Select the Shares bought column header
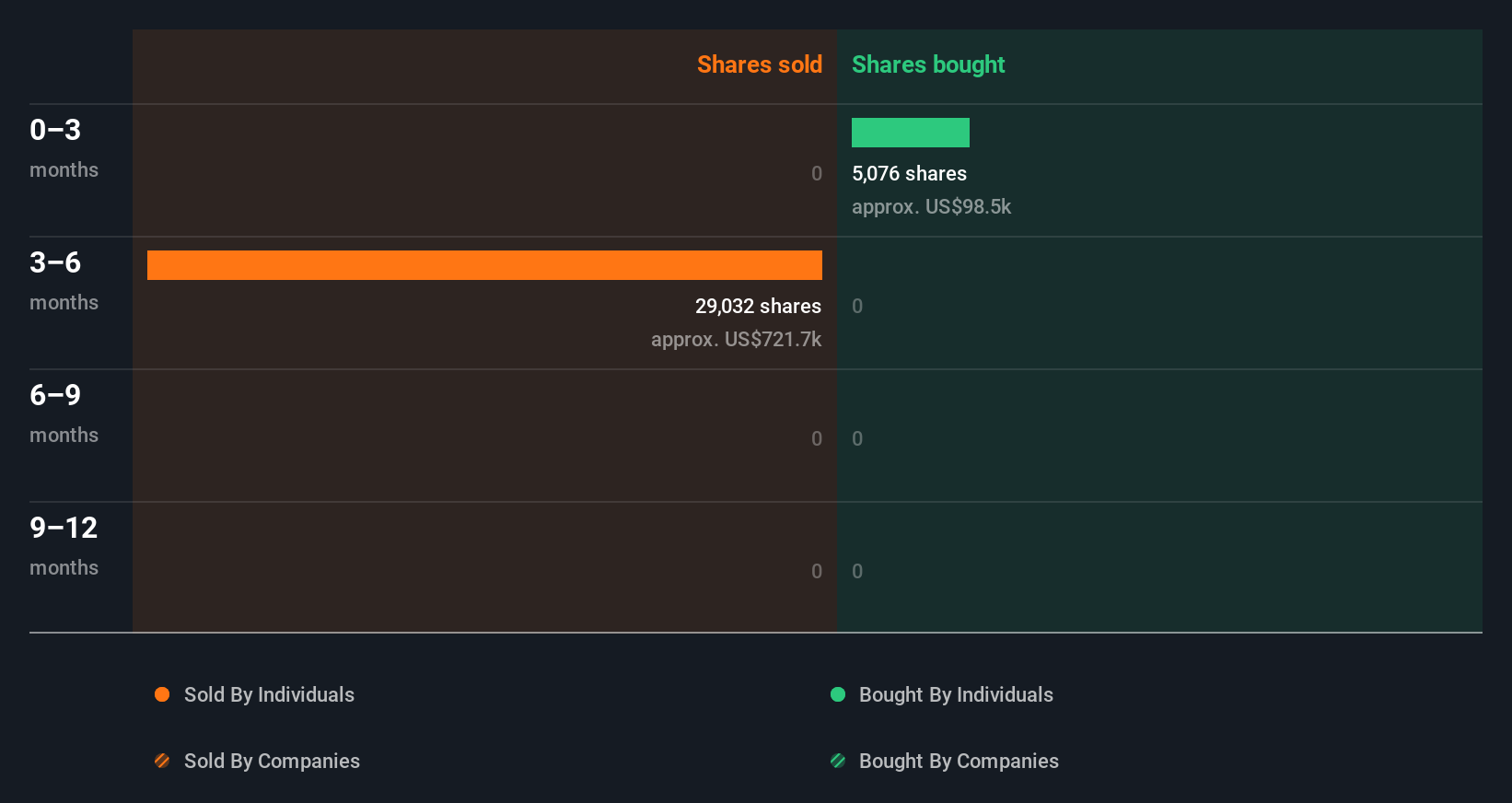This screenshot has width=1512, height=803. point(928,64)
